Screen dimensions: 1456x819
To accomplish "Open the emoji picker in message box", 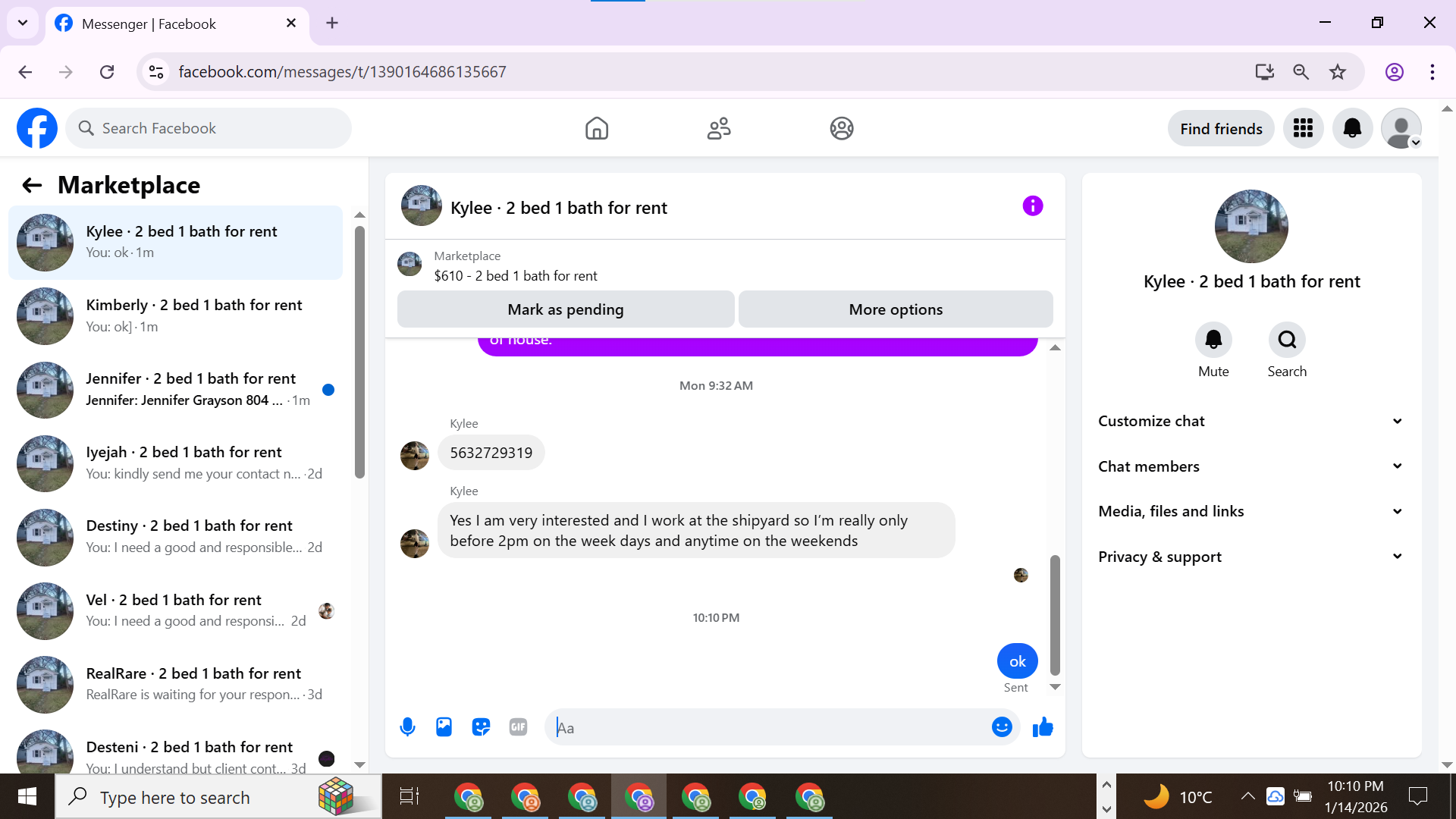I will [1002, 727].
